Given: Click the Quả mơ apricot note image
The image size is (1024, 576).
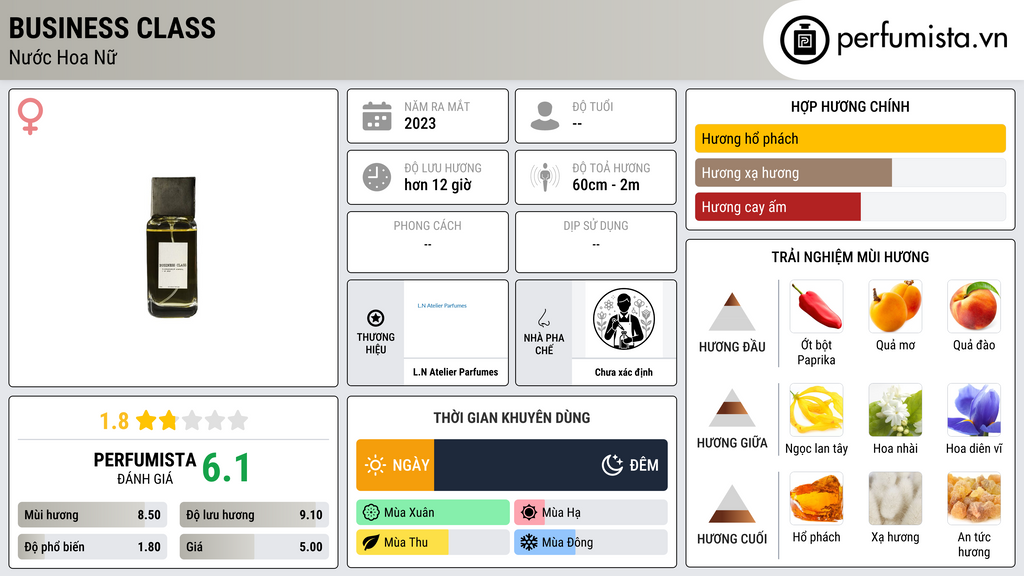Looking at the screenshot, I should (895, 307).
